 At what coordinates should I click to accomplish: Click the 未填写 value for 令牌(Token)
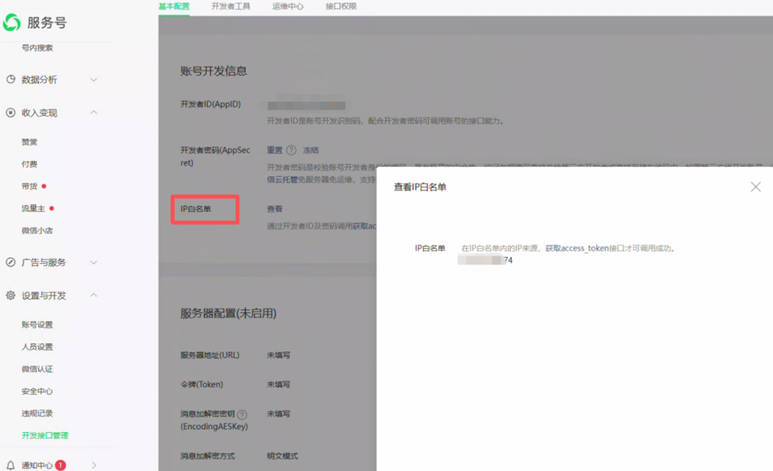coord(279,385)
